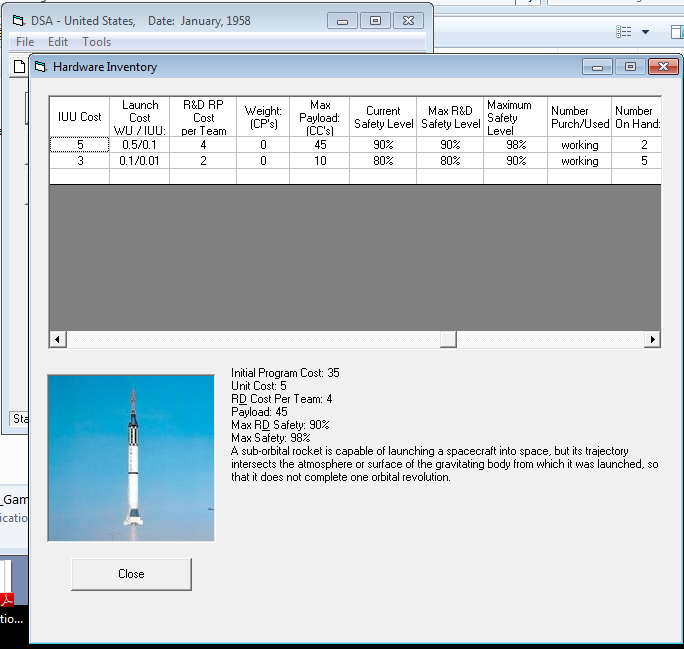The height and width of the screenshot is (649, 684).
Task: Select Max Payload cell showing 10
Action: [x=320, y=161]
